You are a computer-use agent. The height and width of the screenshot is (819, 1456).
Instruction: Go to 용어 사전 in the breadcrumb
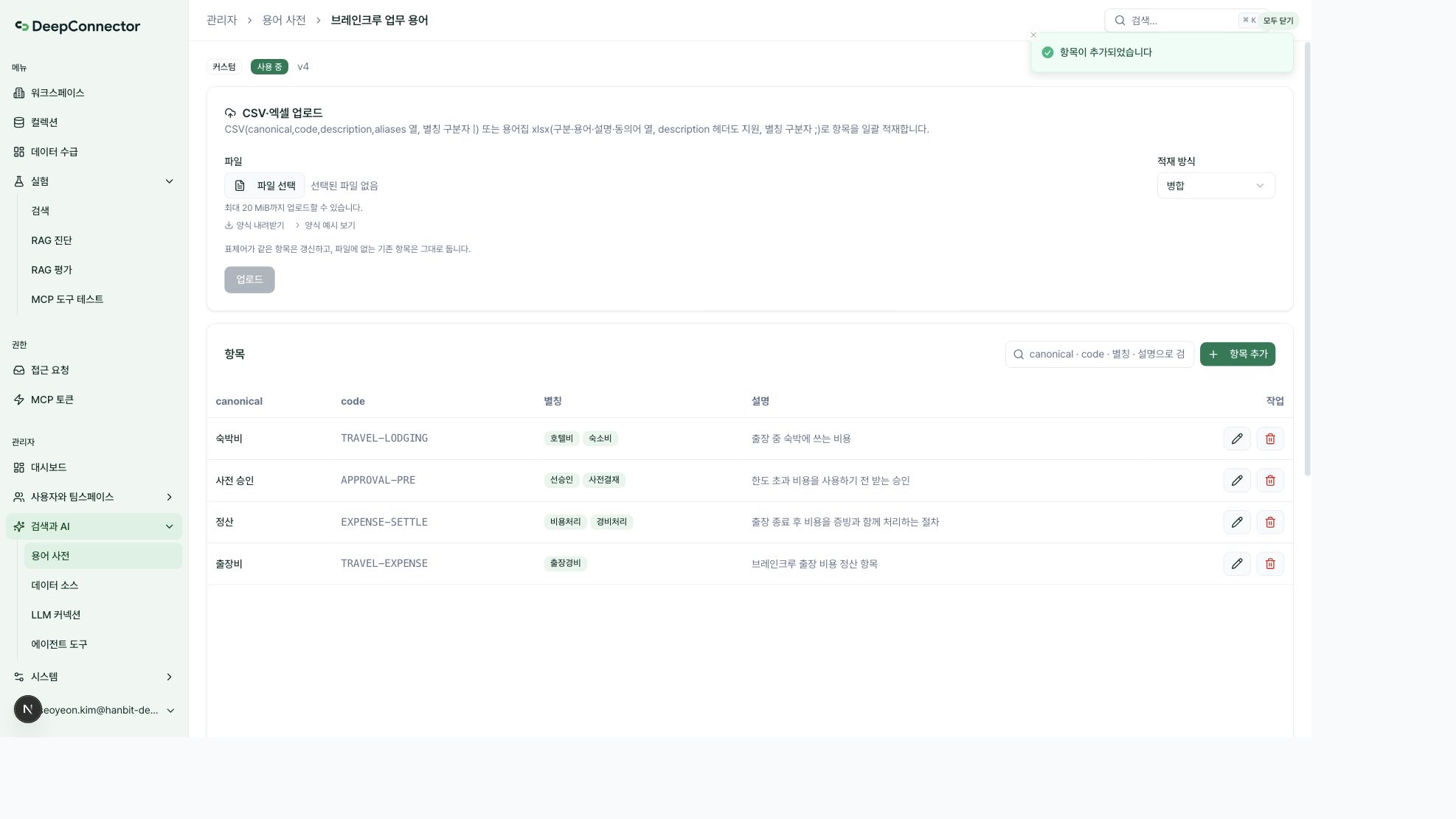click(x=284, y=21)
